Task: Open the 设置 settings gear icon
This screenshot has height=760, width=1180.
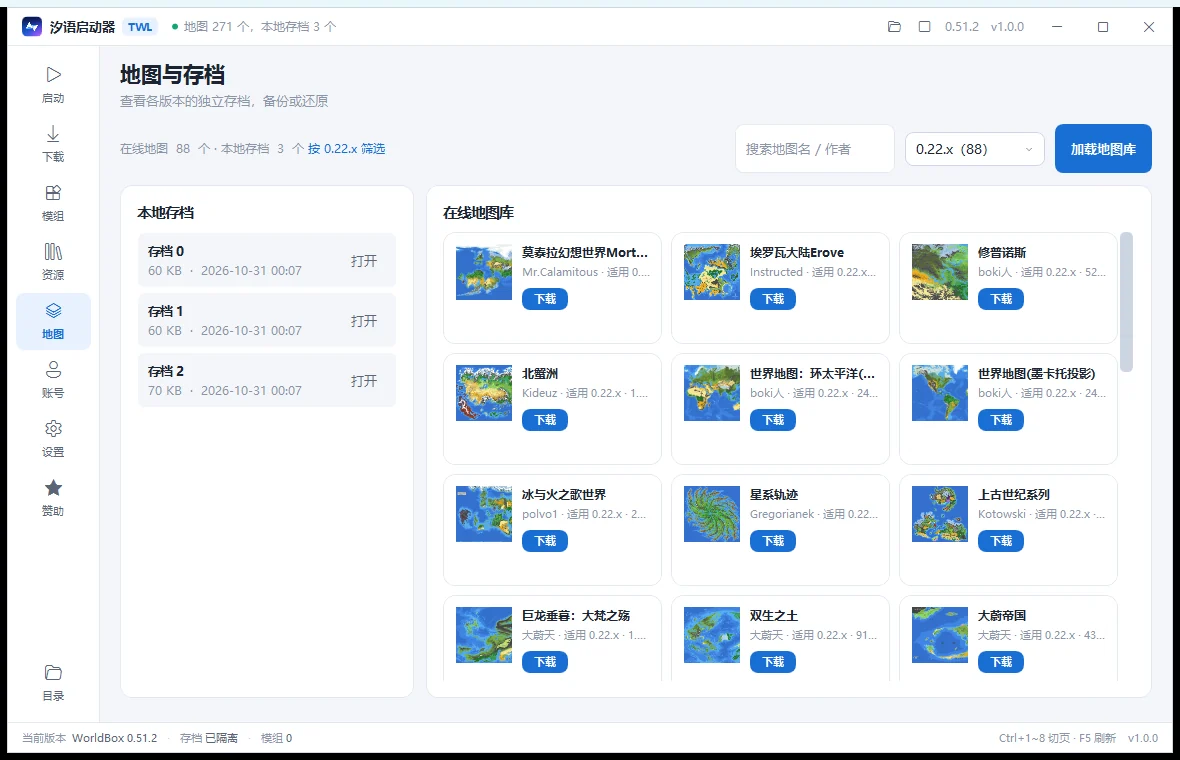Action: [x=53, y=428]
